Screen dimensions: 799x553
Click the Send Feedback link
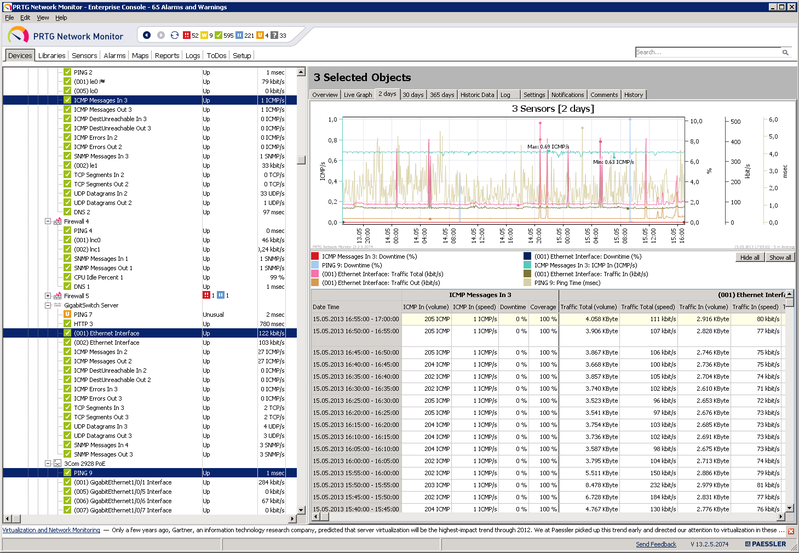pos(656,544)
